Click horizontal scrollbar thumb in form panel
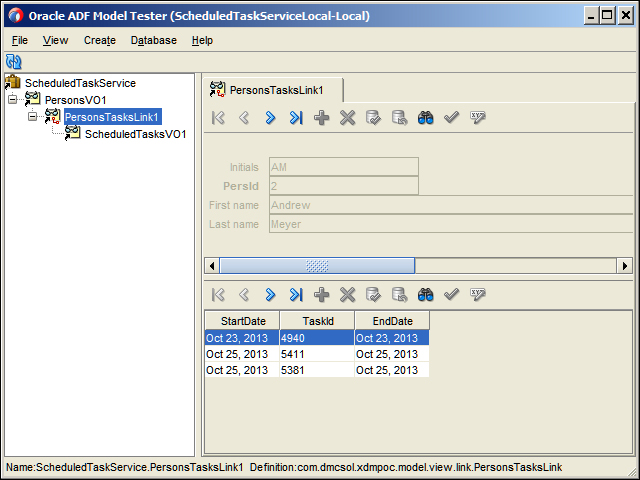The image size is (640, 480). click(x=317, y=266)
